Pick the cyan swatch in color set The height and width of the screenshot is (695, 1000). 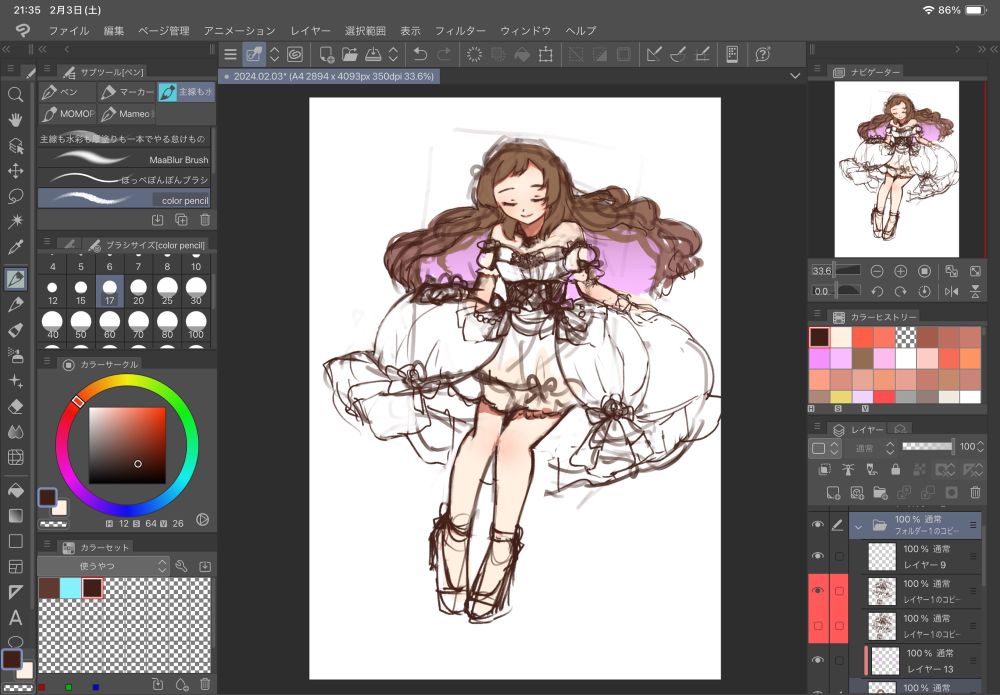point(70,588)
